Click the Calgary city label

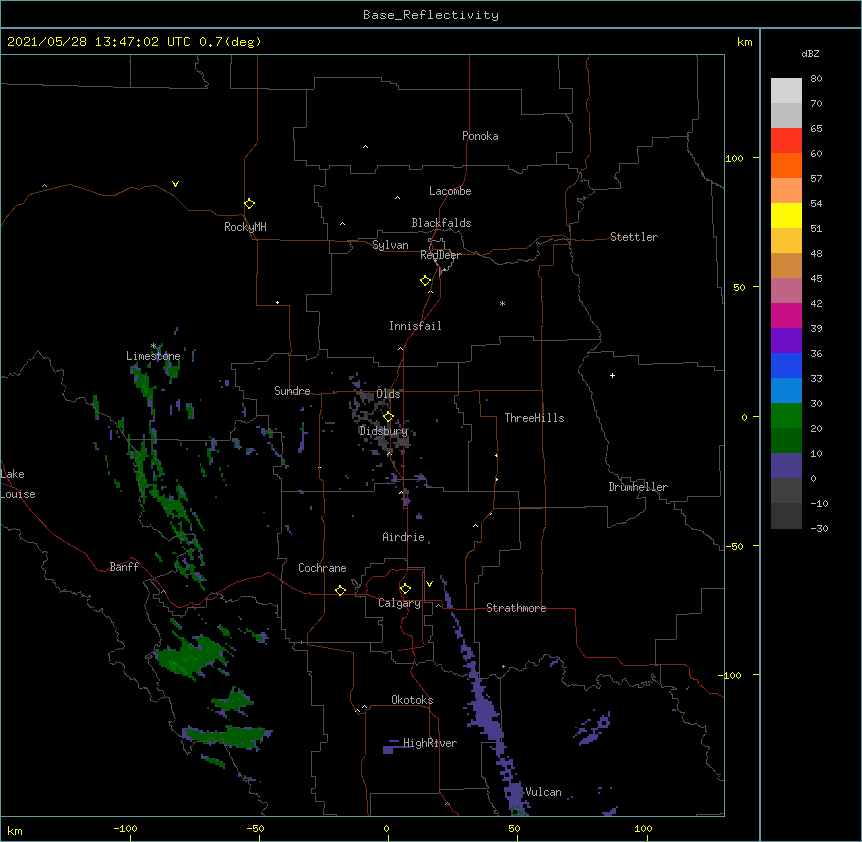pos(399,603)
